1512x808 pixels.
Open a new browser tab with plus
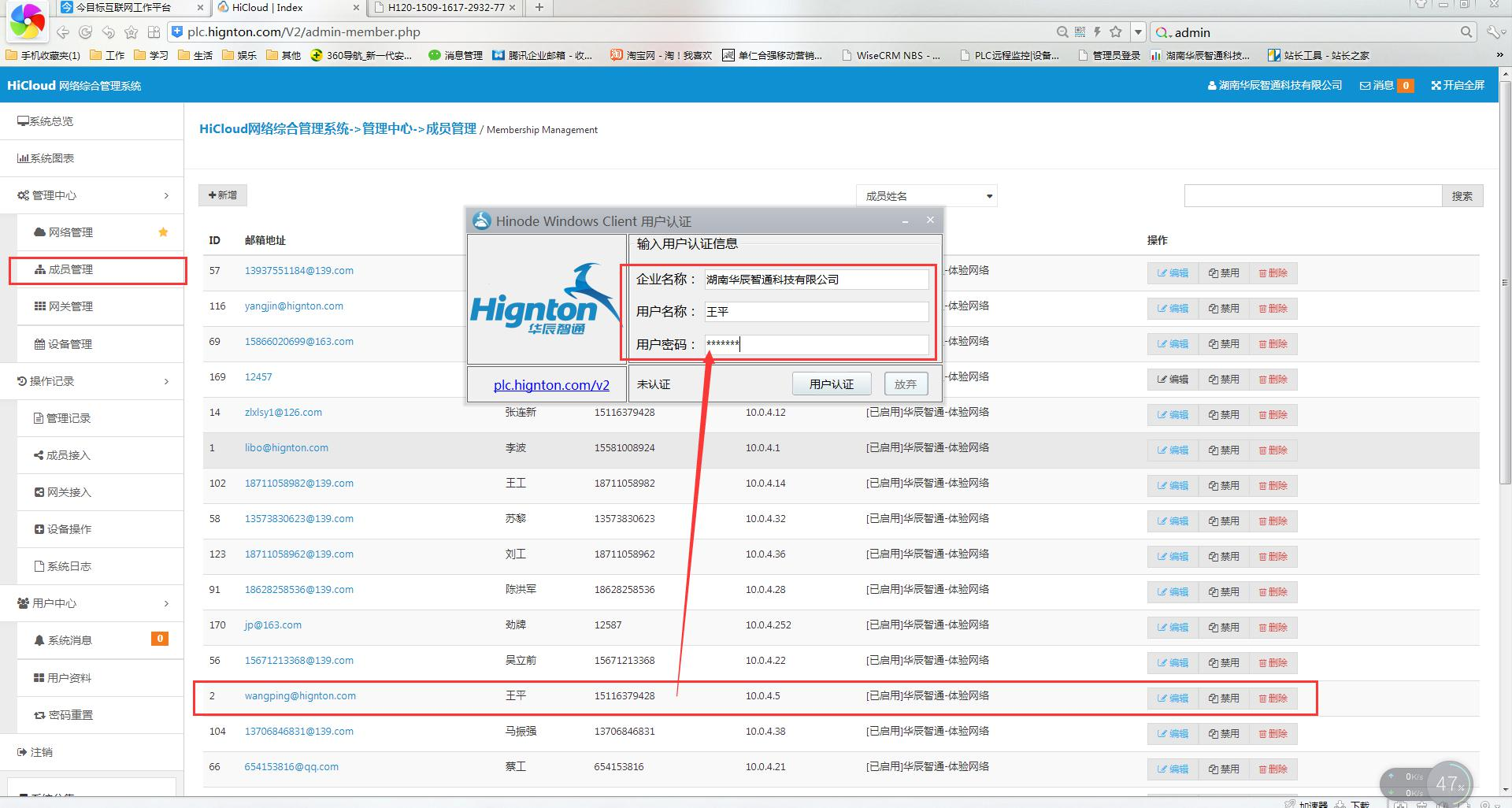(x=539, y=8)
